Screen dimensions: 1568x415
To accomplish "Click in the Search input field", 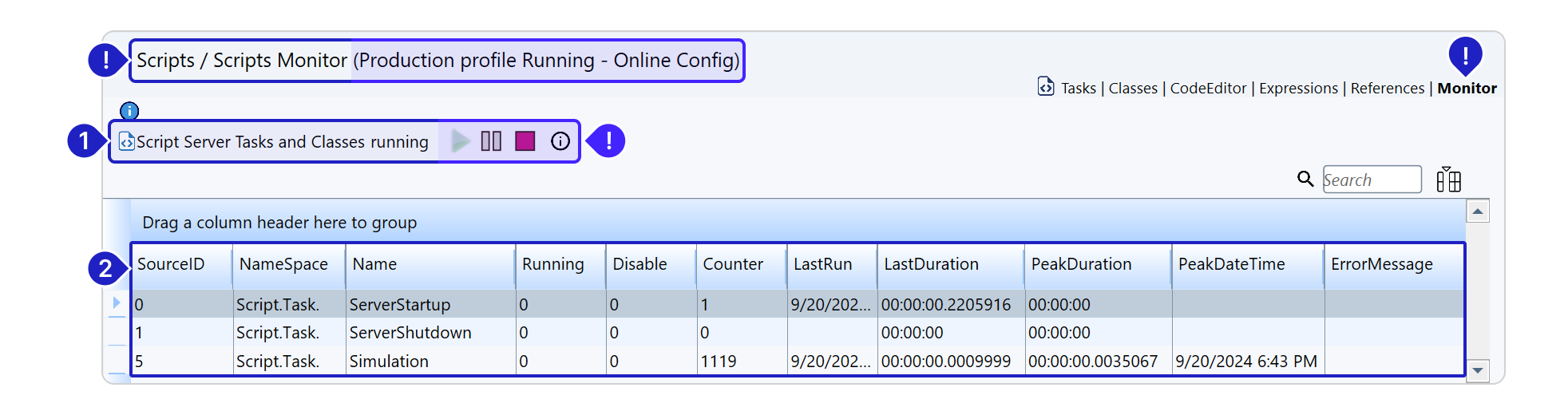I will click(x=1371, y=180).
